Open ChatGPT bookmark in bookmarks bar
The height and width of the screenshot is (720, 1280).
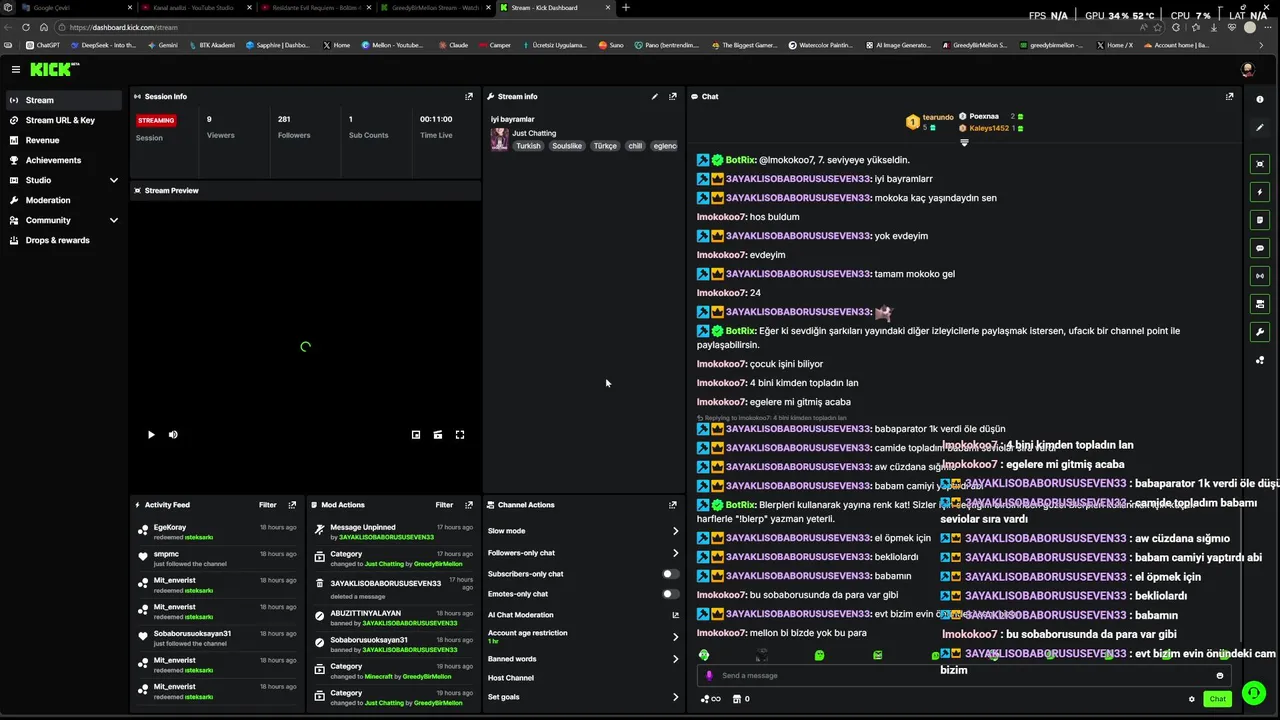pos(43,45)
